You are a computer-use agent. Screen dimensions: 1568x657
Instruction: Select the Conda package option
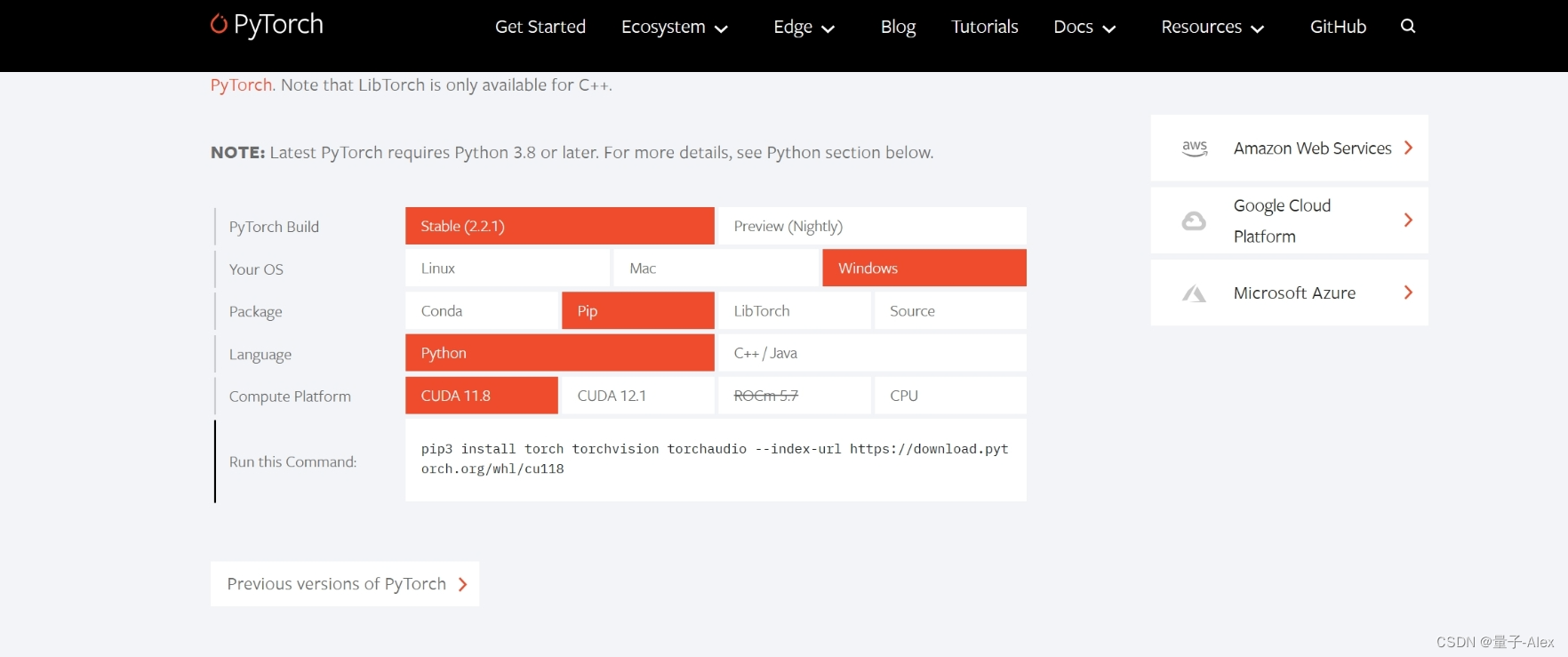click(x=482, y=310)
